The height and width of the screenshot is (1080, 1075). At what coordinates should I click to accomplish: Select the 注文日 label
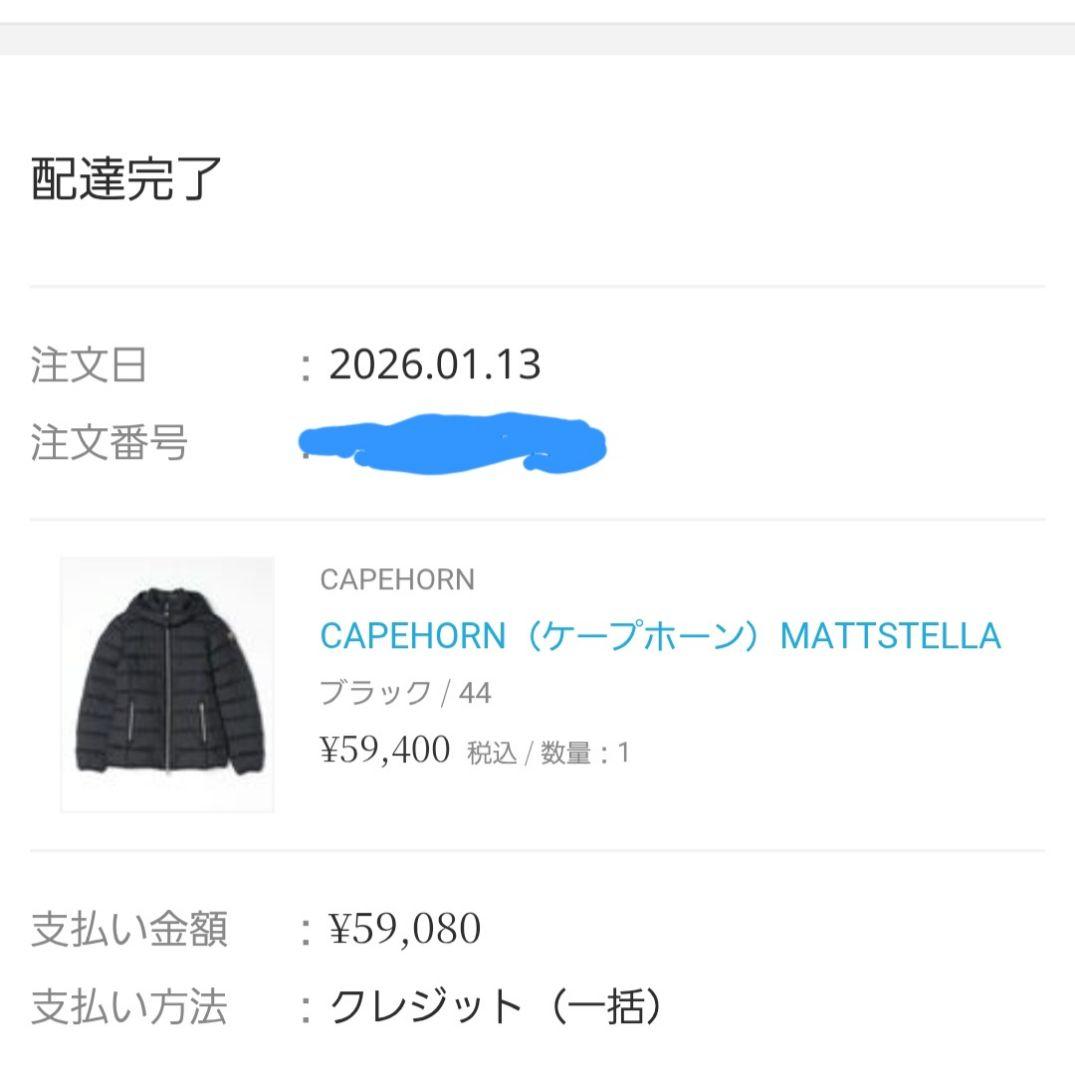click(x=90, y=365)
